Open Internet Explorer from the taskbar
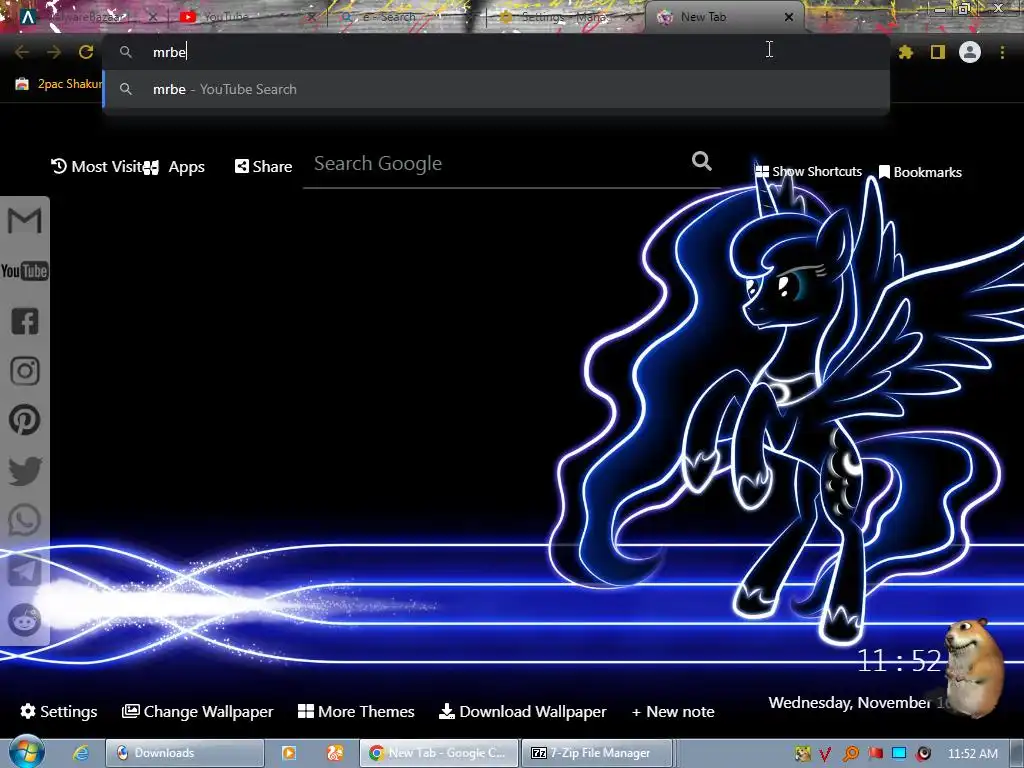This screenshot has width=1024, height=768. (81, 753)
